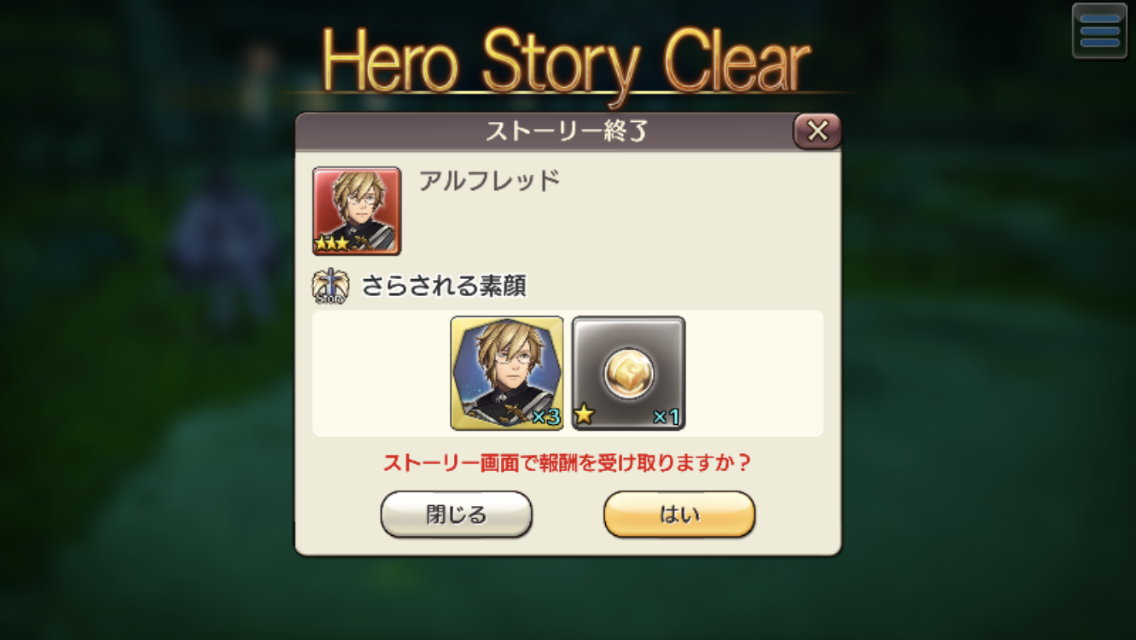The image size is (1136, 640).
Task: Click the ×3 quantity on hero shard
Action: coord(546,417)
